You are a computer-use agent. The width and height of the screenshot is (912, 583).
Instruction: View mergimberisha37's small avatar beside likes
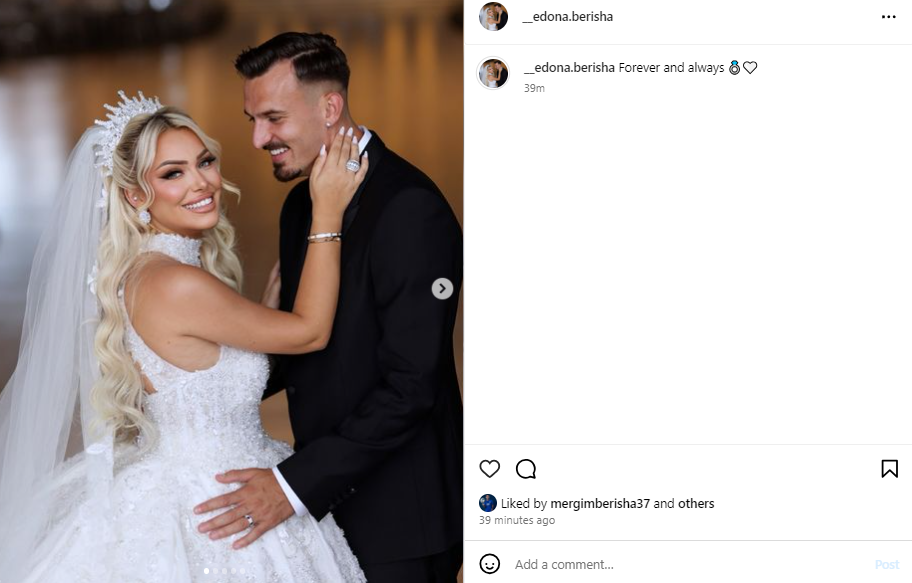[487, 503]
